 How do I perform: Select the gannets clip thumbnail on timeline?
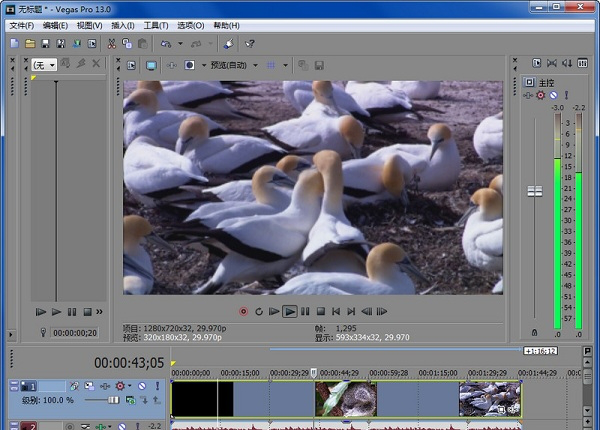pyautogui.click(x=490, y=399)
